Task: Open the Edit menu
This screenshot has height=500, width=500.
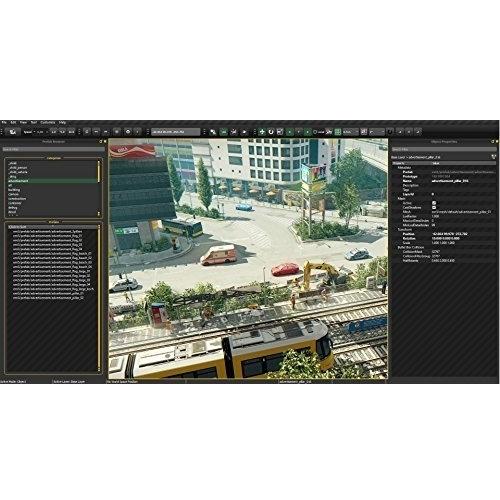Action: point(13,122)
